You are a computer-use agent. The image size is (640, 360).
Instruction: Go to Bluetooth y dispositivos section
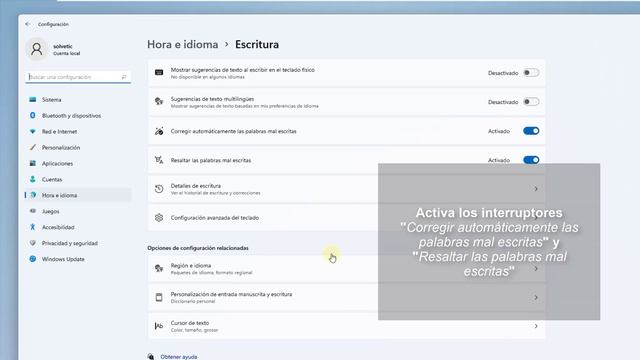tap(78, 116)
